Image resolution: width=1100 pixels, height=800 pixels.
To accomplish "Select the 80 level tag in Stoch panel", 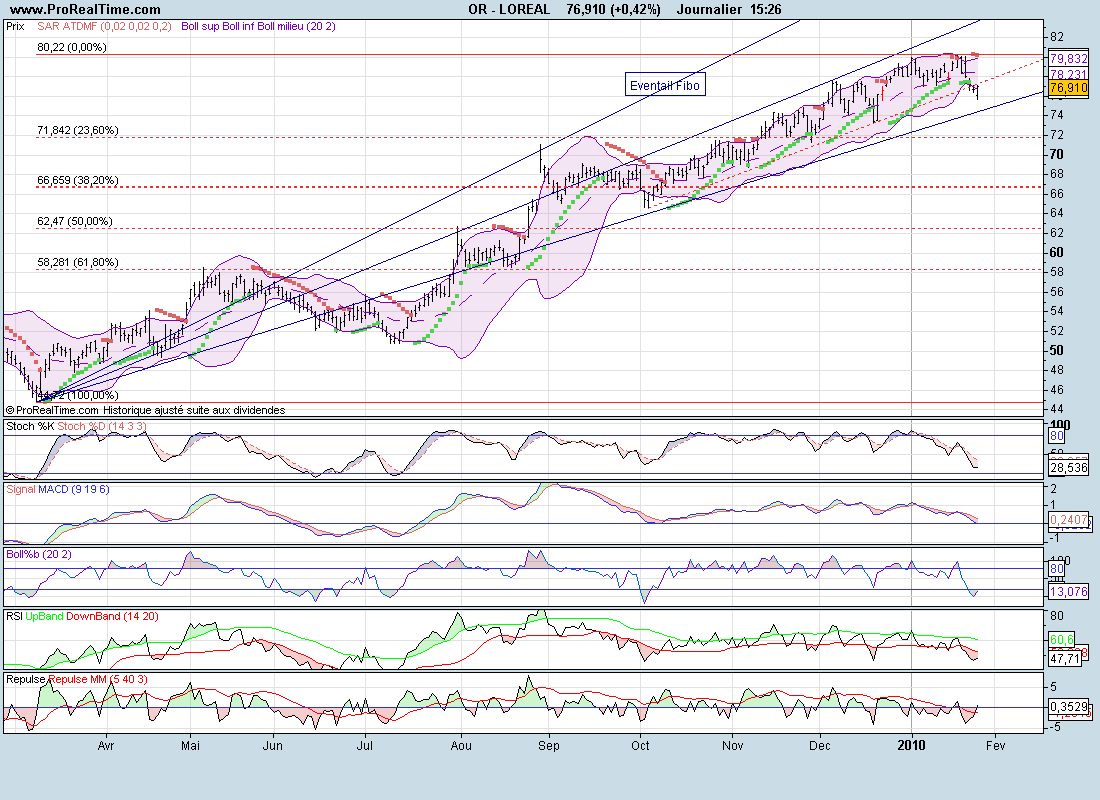I will click(x=1057, y=436).
